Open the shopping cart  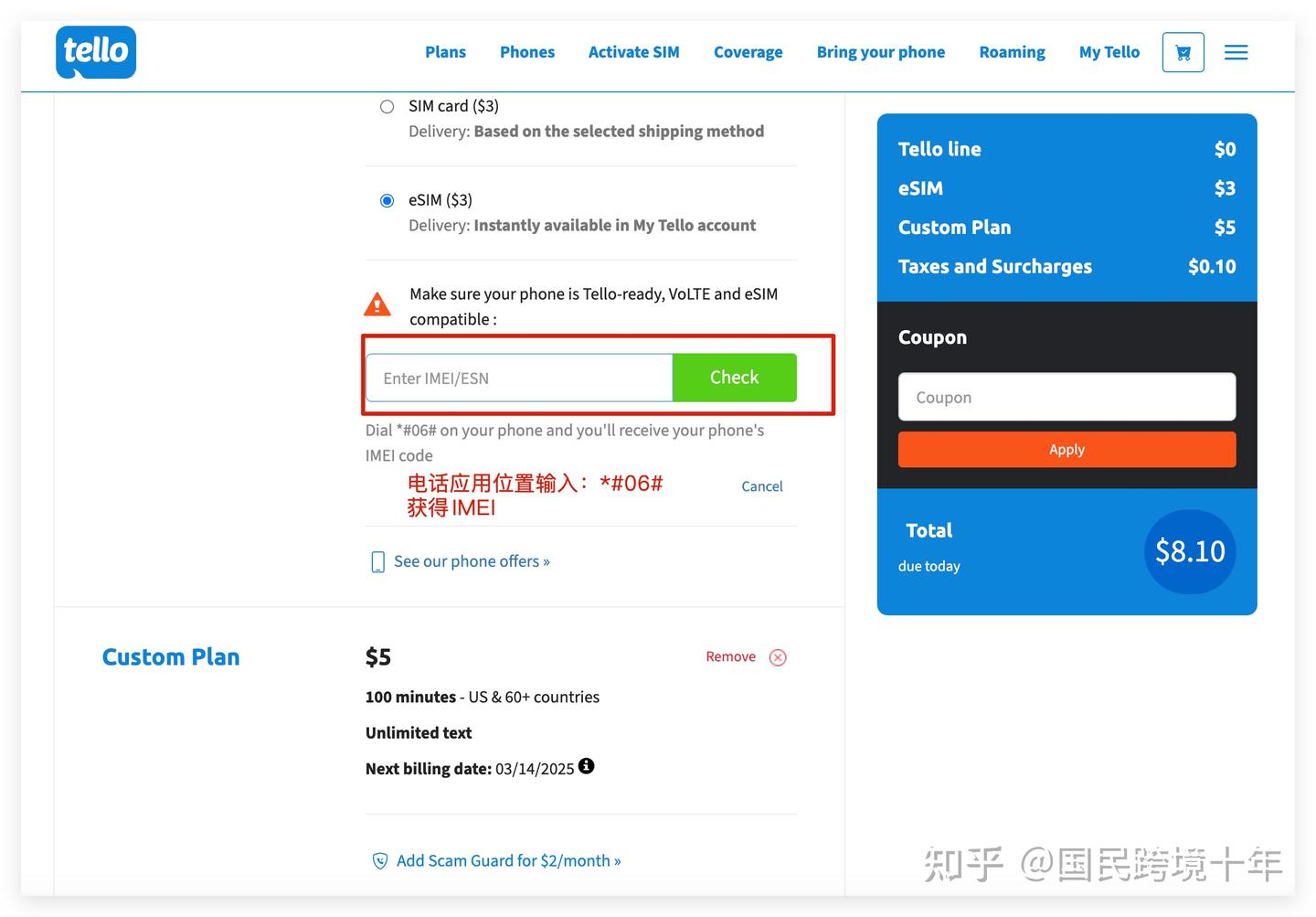[1183, 52]
